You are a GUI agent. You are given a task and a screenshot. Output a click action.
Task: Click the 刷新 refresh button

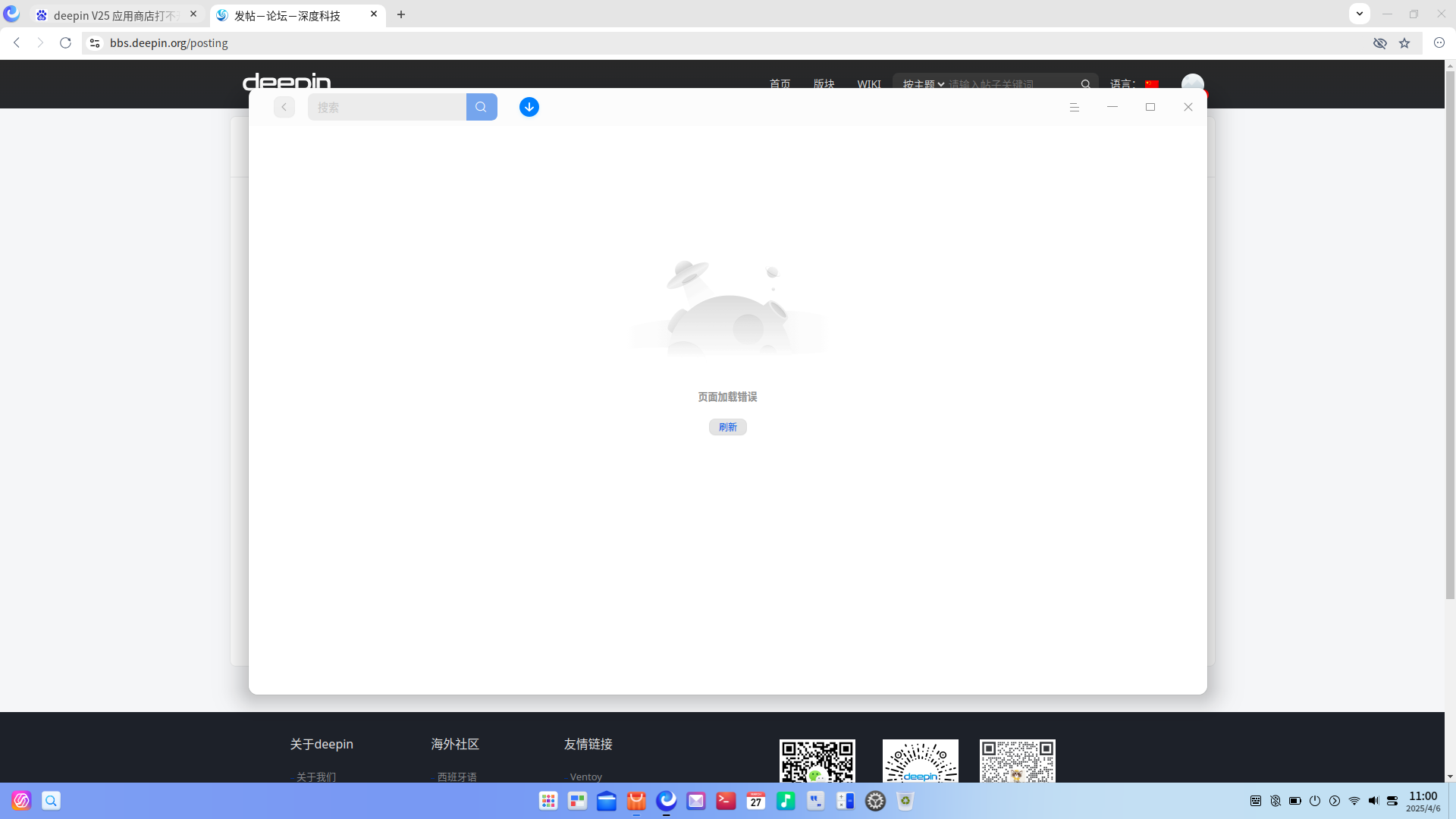(x=727, y=427)
